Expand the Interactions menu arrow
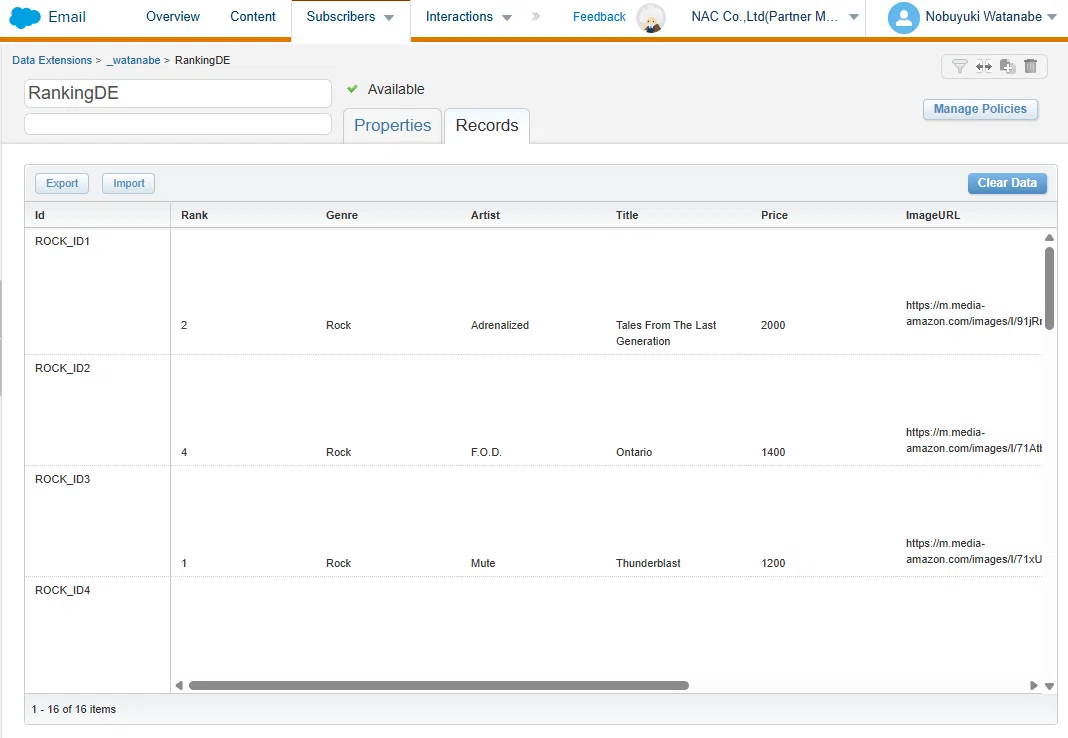 click(507, 18)
